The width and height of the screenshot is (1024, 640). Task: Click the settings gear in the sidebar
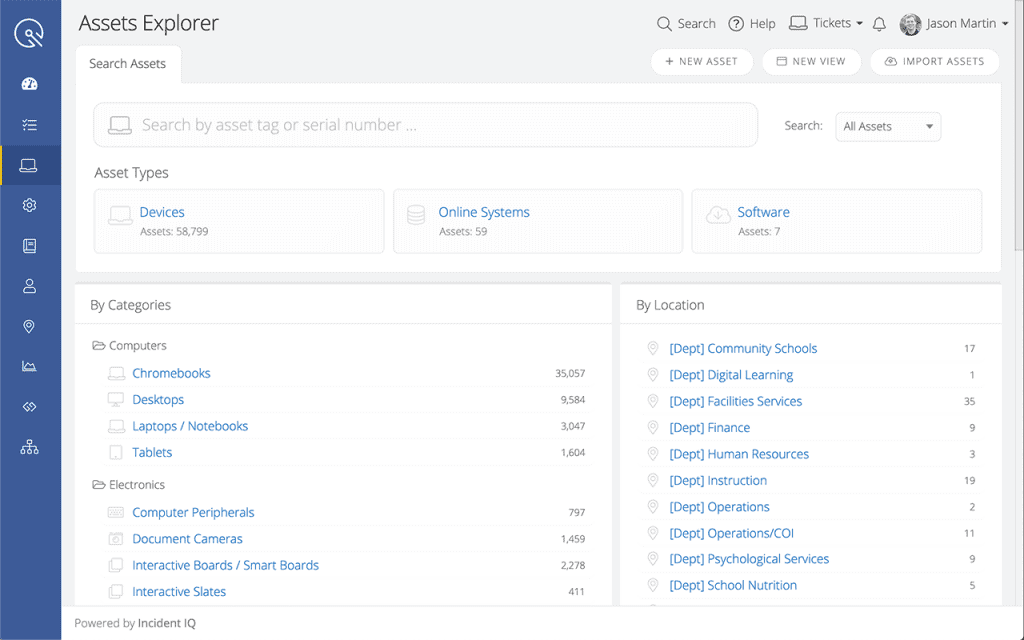pyautogui.click(x=31, y=204)
